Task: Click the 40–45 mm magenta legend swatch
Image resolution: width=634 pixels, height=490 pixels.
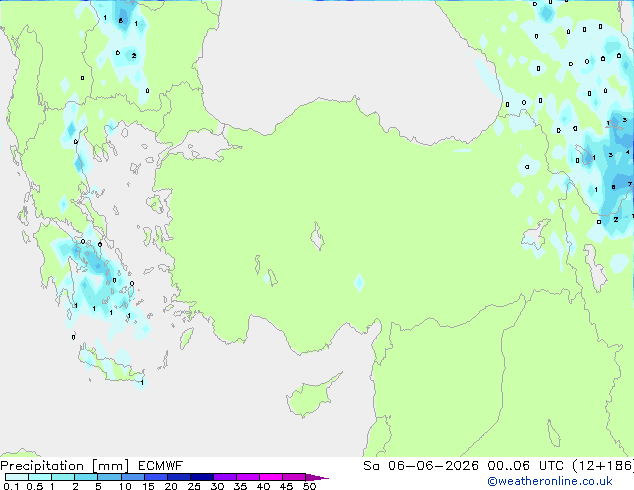Action: tap(271, 477)
